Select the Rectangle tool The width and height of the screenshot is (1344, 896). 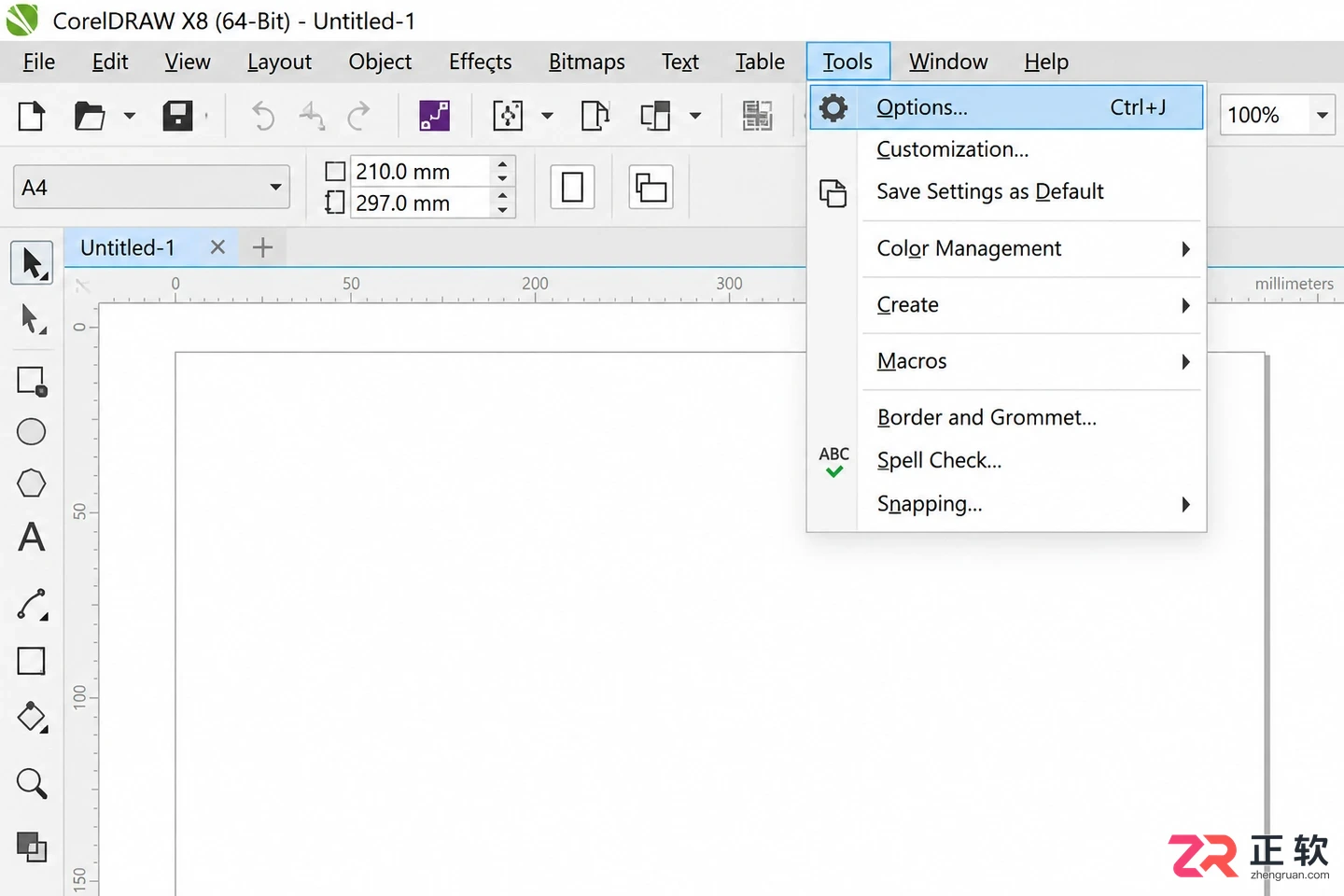[32, 661]
